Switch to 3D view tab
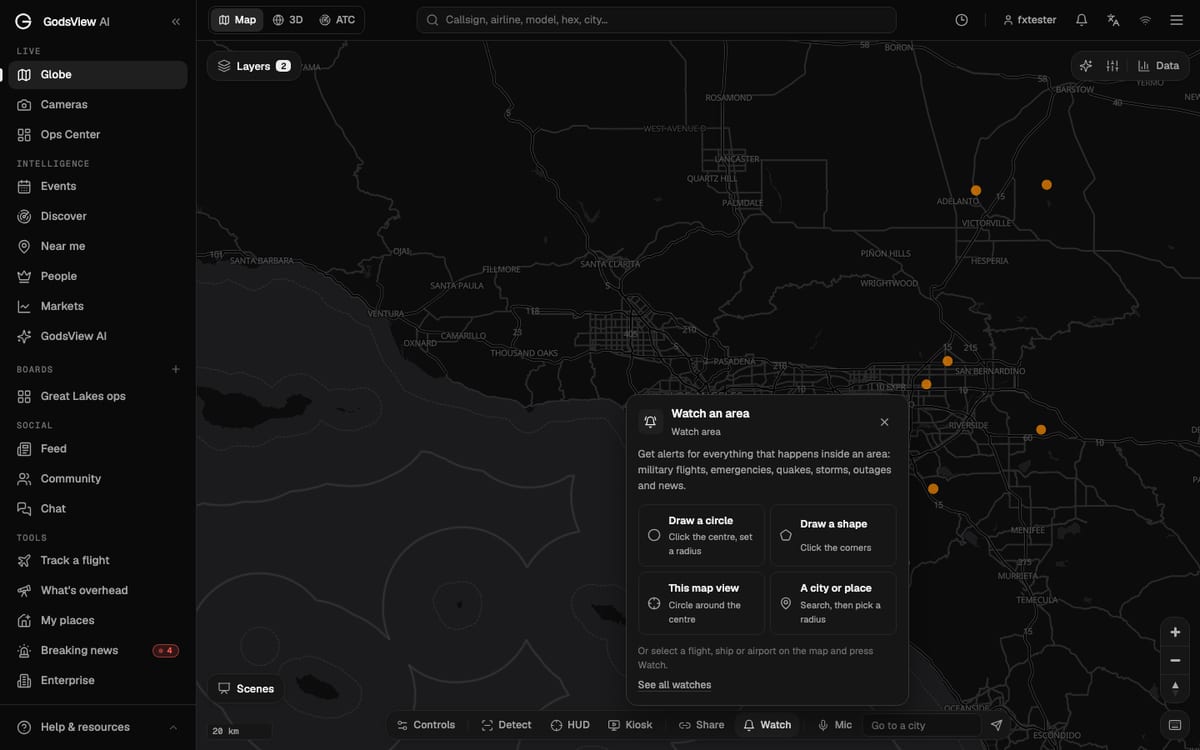1200x750 pixels. [x=288, y=20]
